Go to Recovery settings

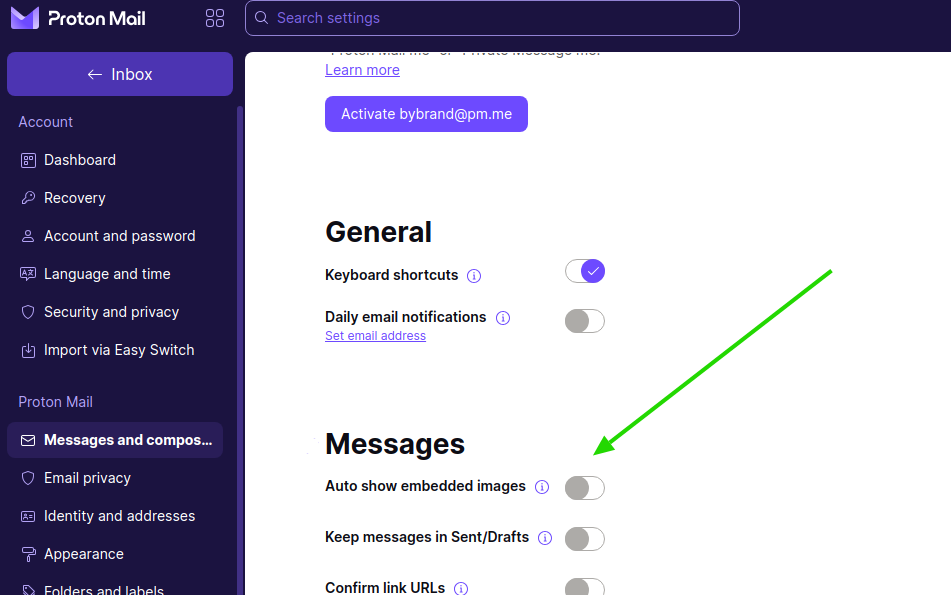click(75, 198)
